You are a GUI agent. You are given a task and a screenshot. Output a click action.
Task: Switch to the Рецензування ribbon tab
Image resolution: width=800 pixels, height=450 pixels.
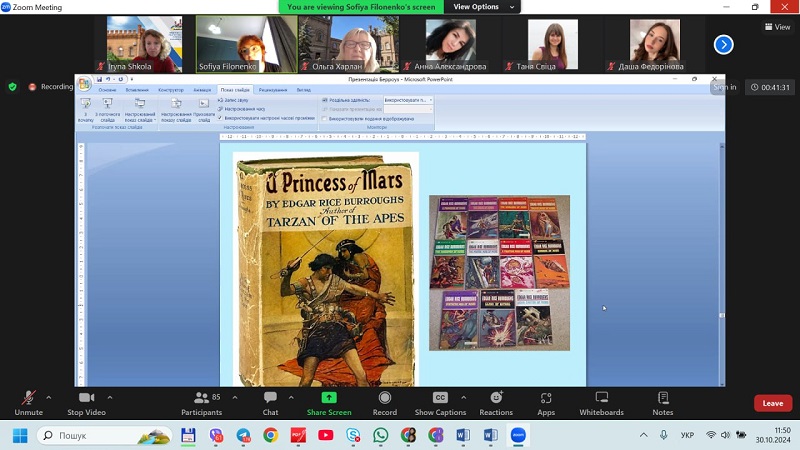(273, 90)
